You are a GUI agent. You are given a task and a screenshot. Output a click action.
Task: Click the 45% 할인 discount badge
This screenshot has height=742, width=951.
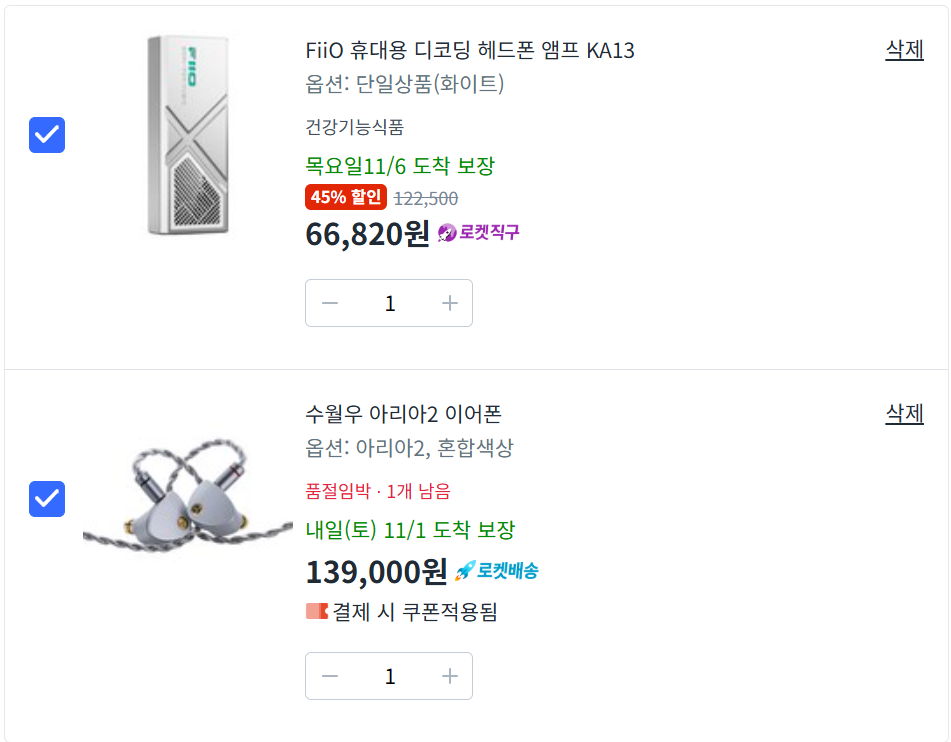click(345, 197)
